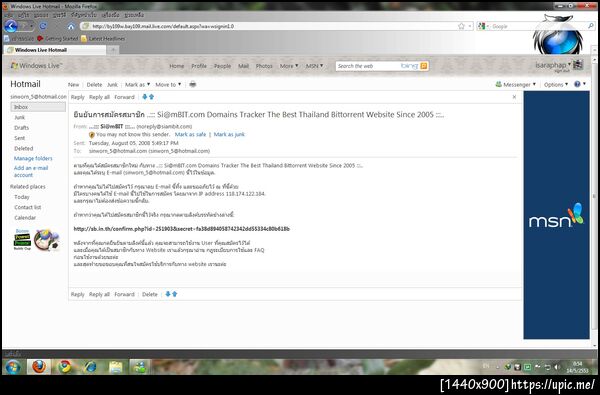The height and width of the screenshot is (395, 600).
Task: Open the Inbox folder
Action: click(x=38, y=107)
